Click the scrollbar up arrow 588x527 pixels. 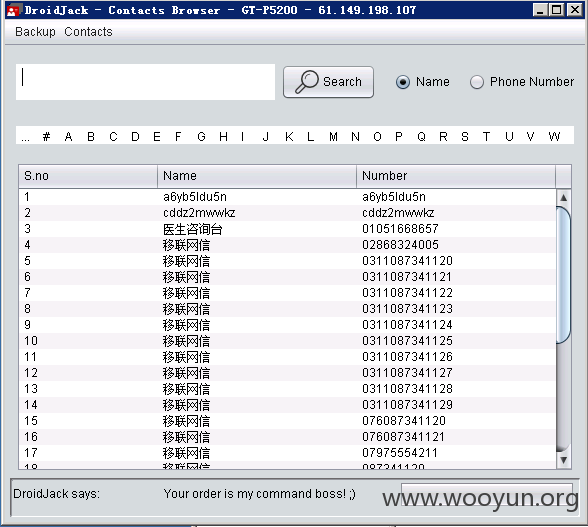(564, 197)
